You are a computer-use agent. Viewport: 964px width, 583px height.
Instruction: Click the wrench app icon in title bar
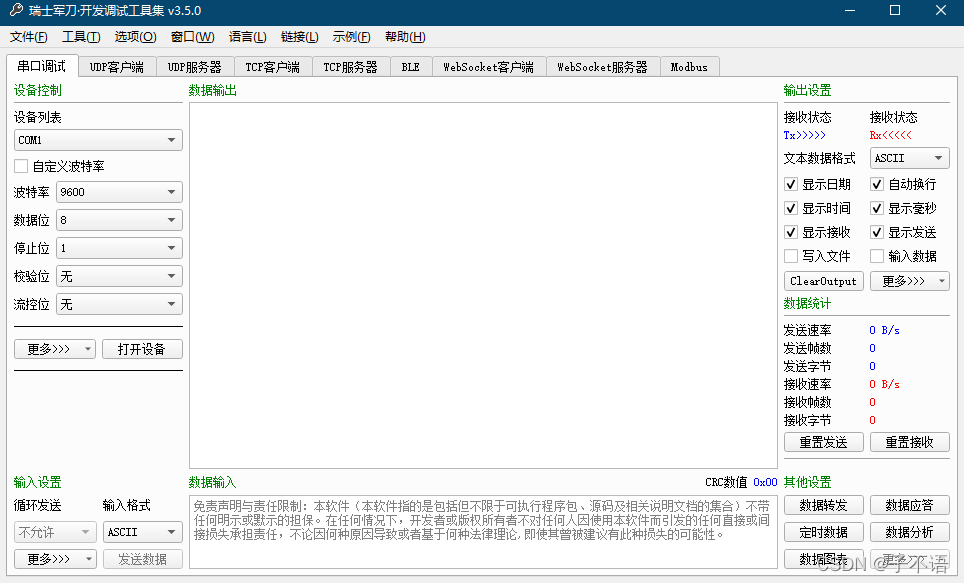(16, 10)
